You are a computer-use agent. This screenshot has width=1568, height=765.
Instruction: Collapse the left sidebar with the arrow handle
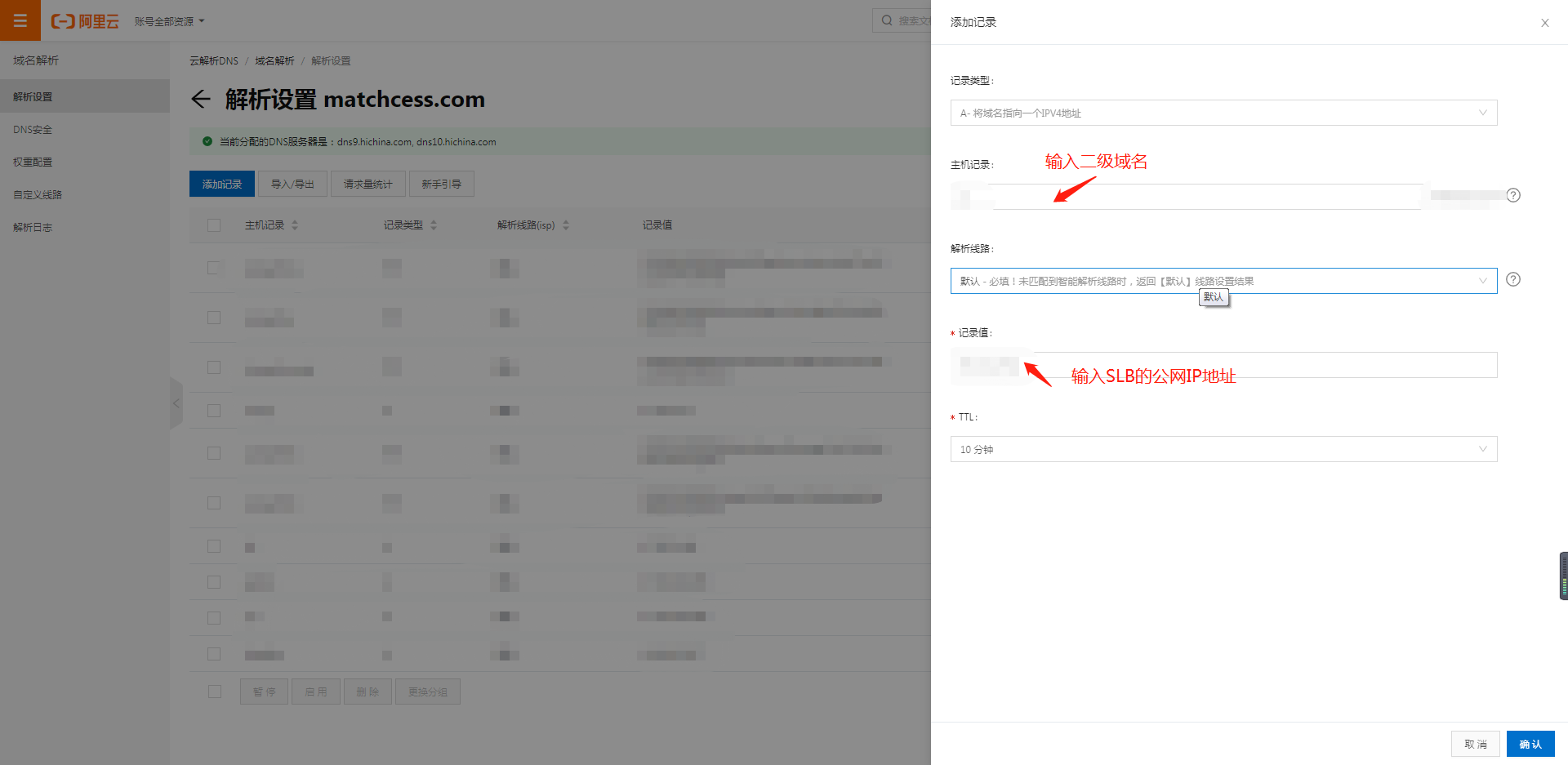pyautogui.click(x=176, y=403)
